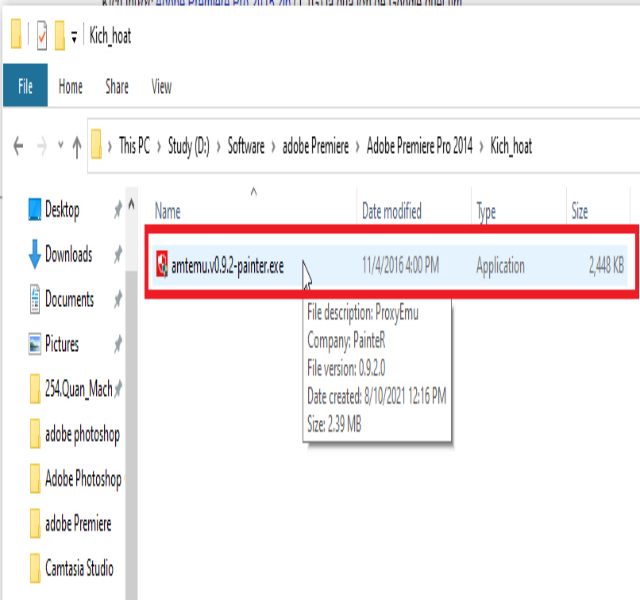640x600 pixels.
Task: Click the 2,448 KB size cell
Action: (607, 266)
